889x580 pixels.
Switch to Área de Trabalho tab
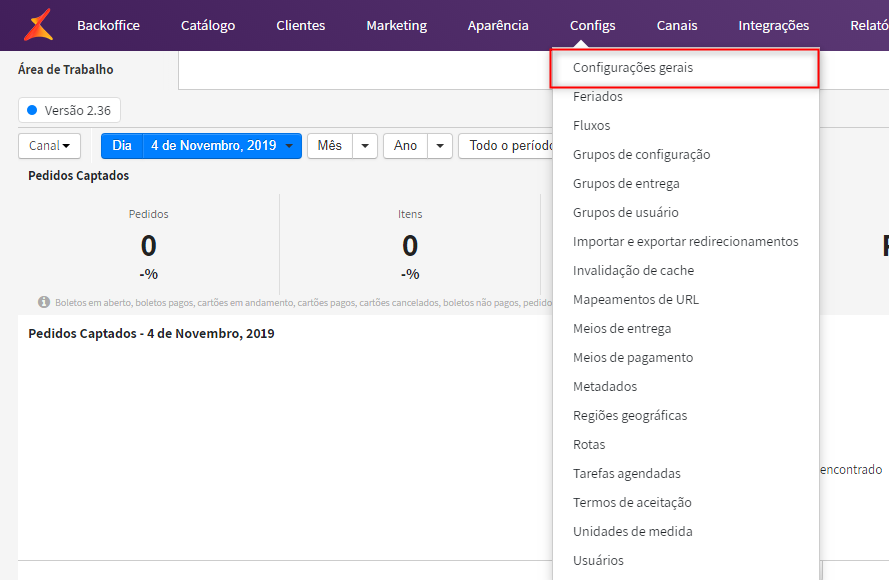(66, 69)
